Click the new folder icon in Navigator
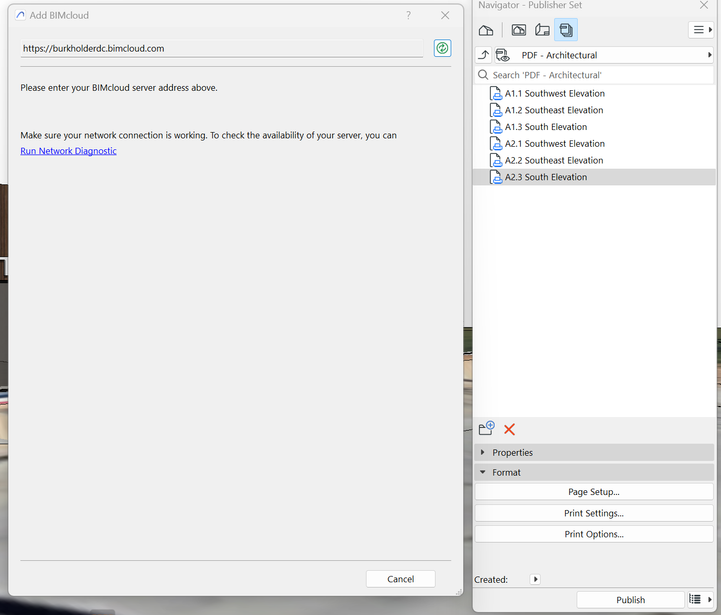Image resolution: width=721 pixels, height=615 pixels. [x=486, y=428]
